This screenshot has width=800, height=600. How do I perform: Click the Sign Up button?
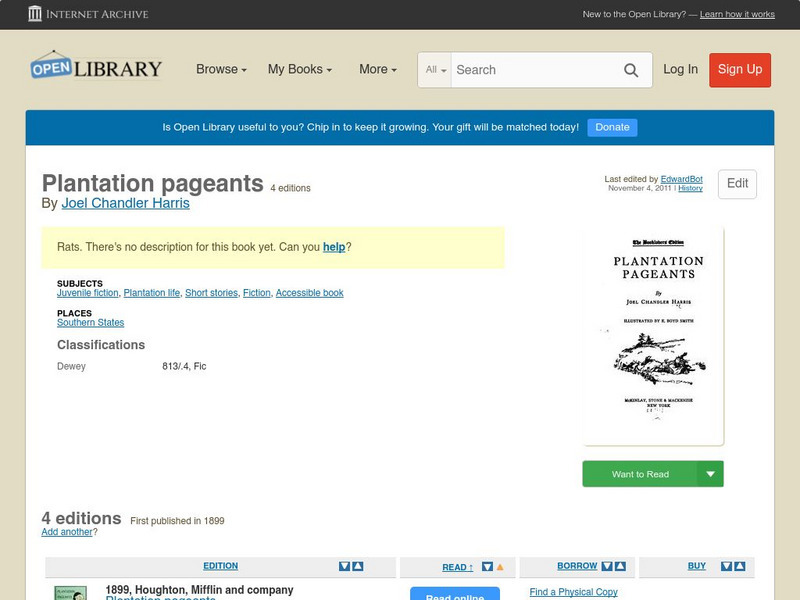[740, 70]
